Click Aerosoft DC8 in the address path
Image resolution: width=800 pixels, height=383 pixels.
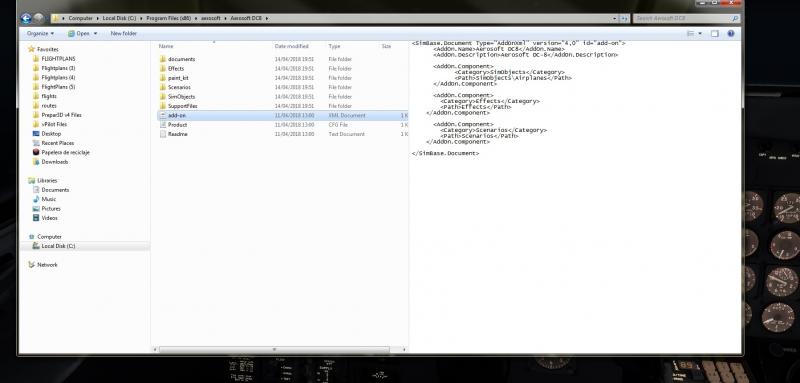tap(246, 18)
